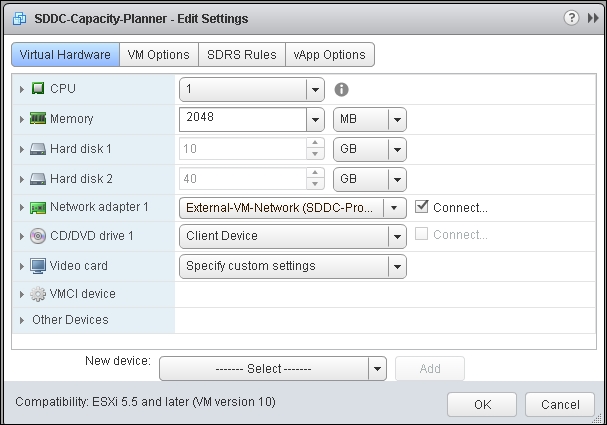
Task: Expand the CPU row
Action: pos(22,89)
